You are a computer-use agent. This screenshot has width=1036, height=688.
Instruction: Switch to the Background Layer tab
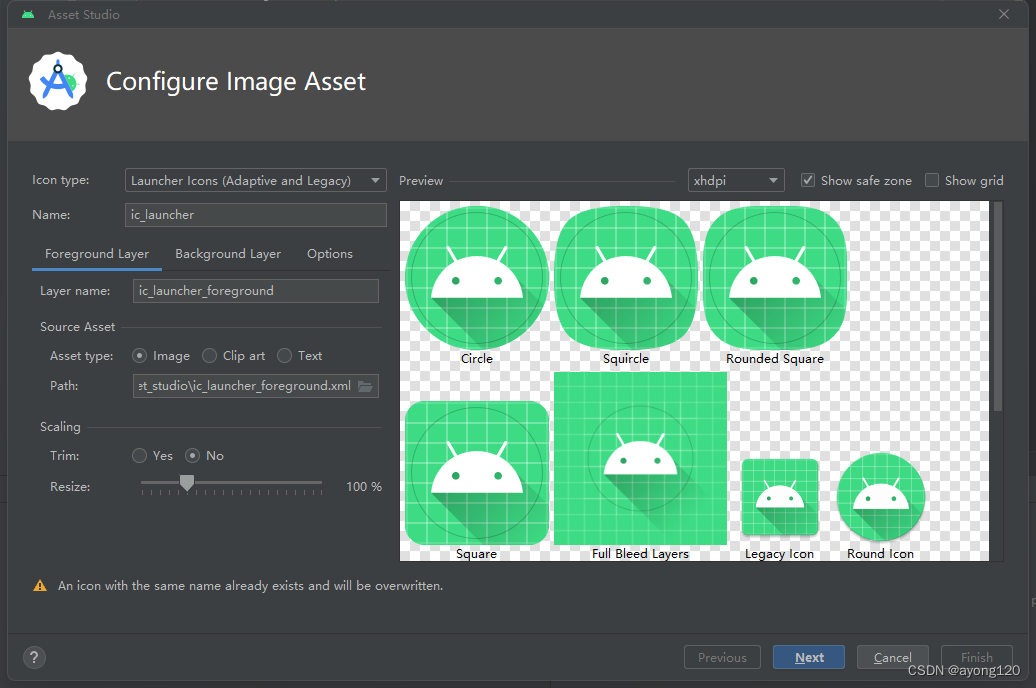[228, 254]
